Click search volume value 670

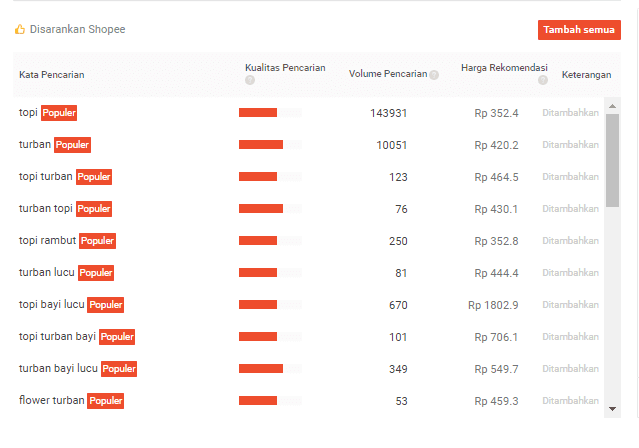[398, 305]
